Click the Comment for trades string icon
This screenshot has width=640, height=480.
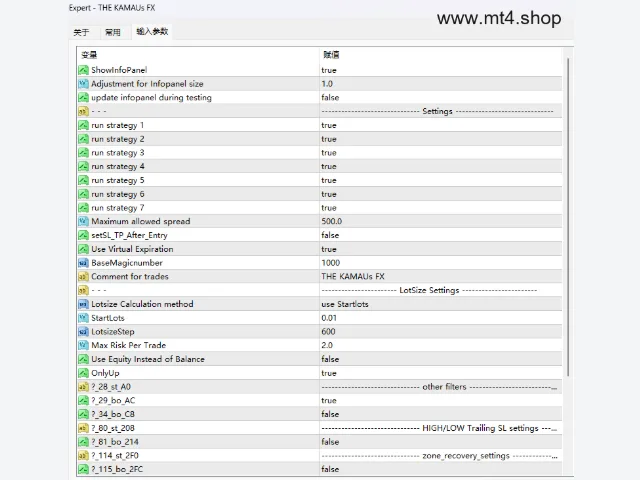tap(83, 277)
